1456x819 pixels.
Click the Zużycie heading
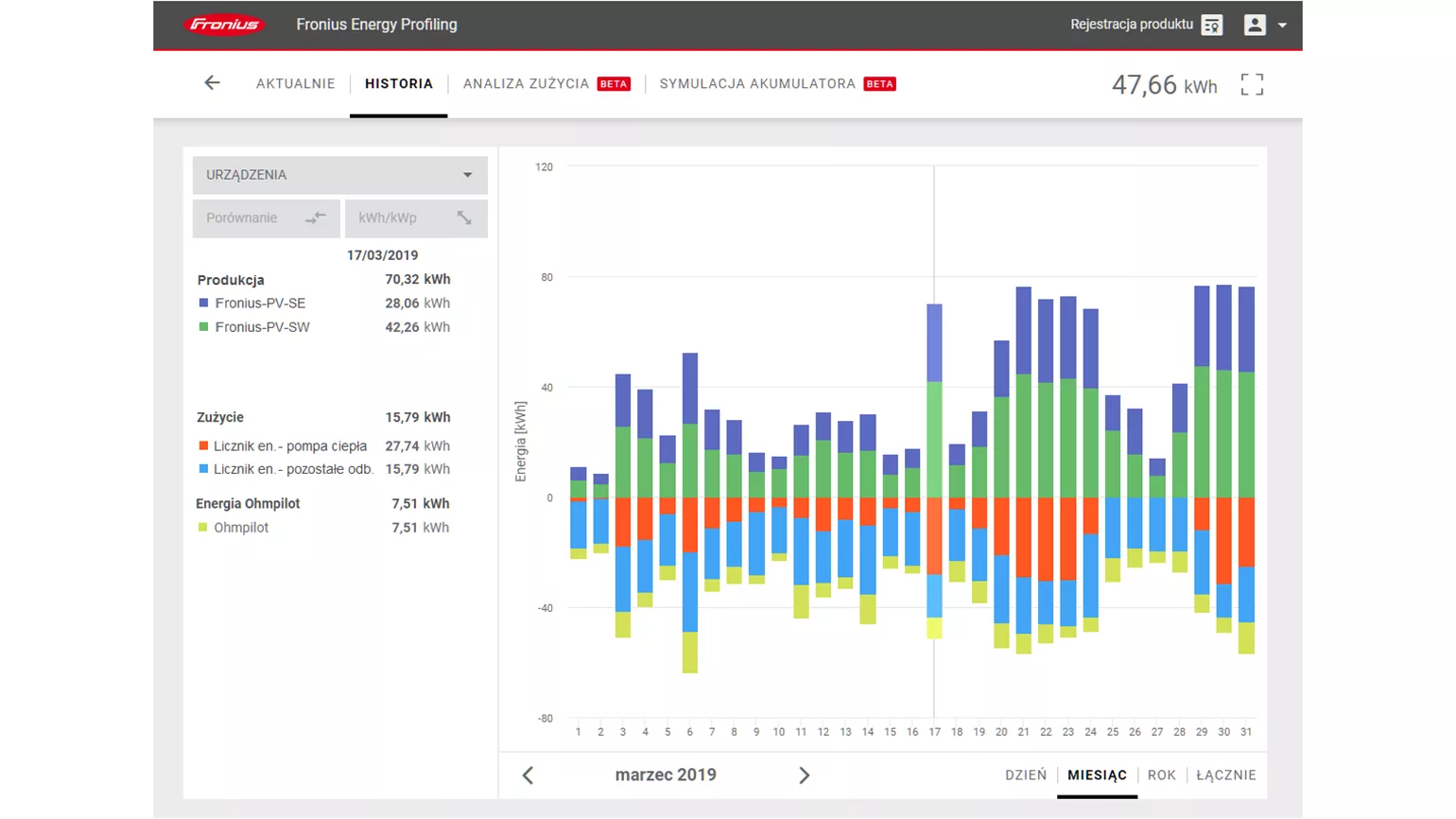220,417
